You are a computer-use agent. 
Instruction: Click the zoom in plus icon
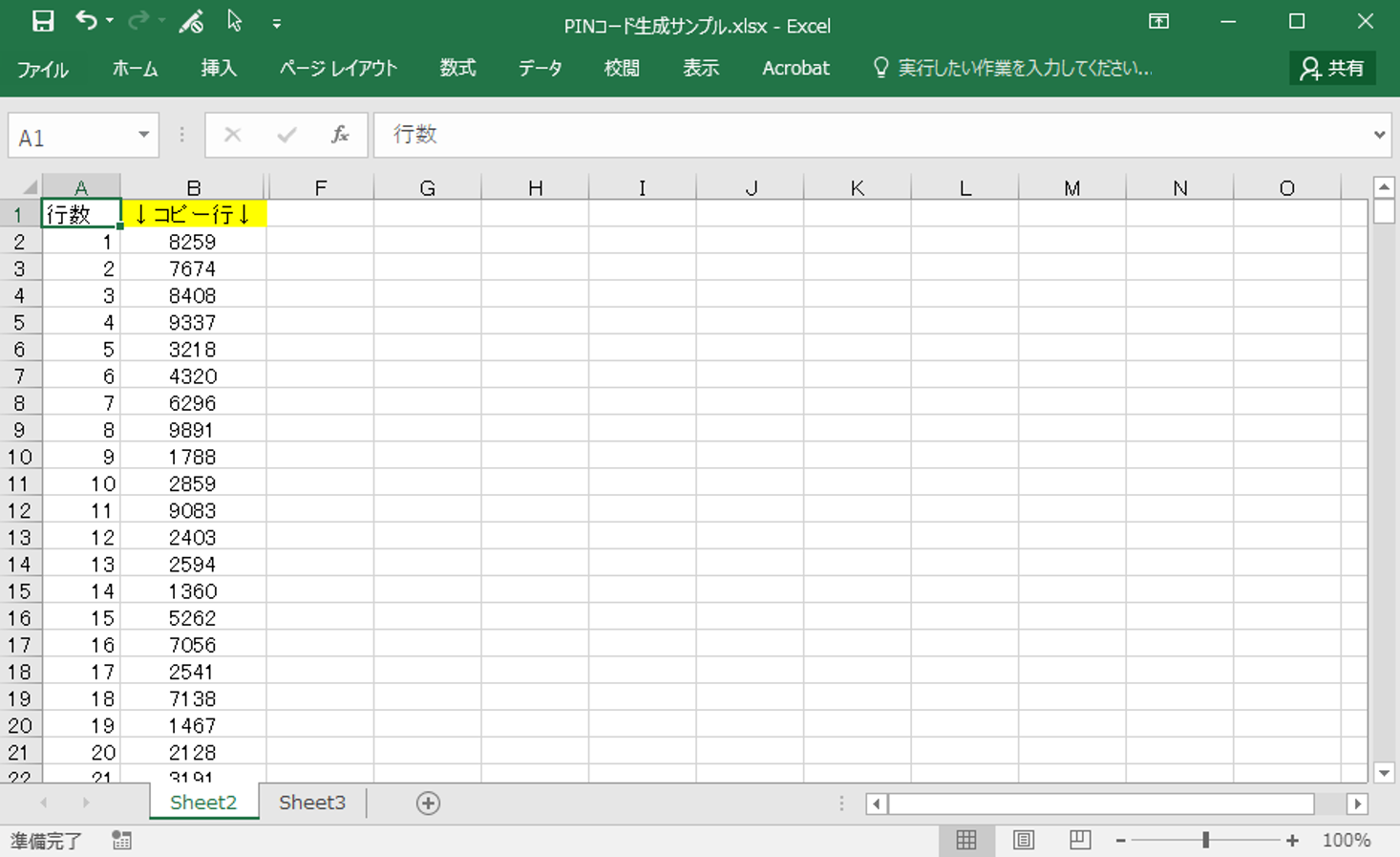point(1292,841)
